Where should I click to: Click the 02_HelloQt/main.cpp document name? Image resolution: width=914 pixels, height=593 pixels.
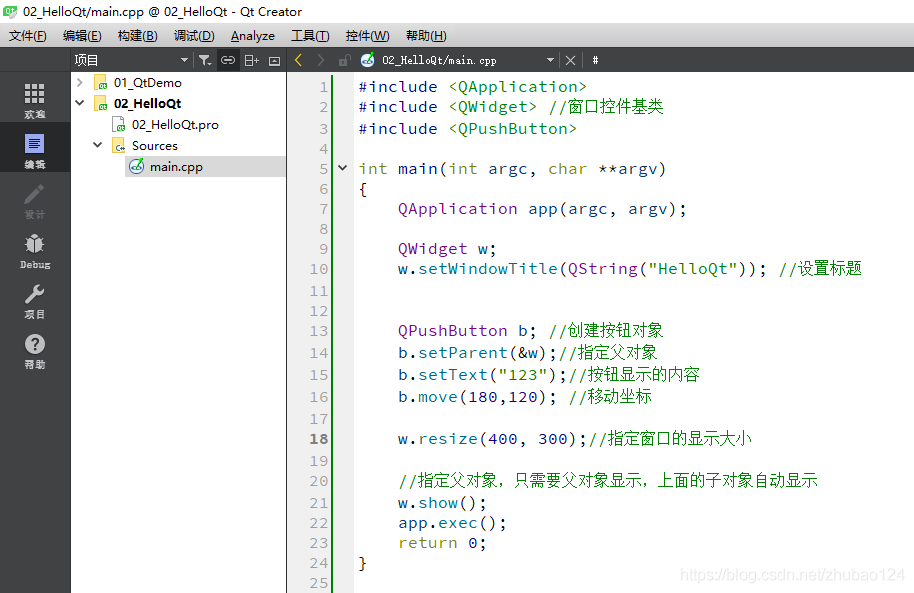click(x=439, y=60)
